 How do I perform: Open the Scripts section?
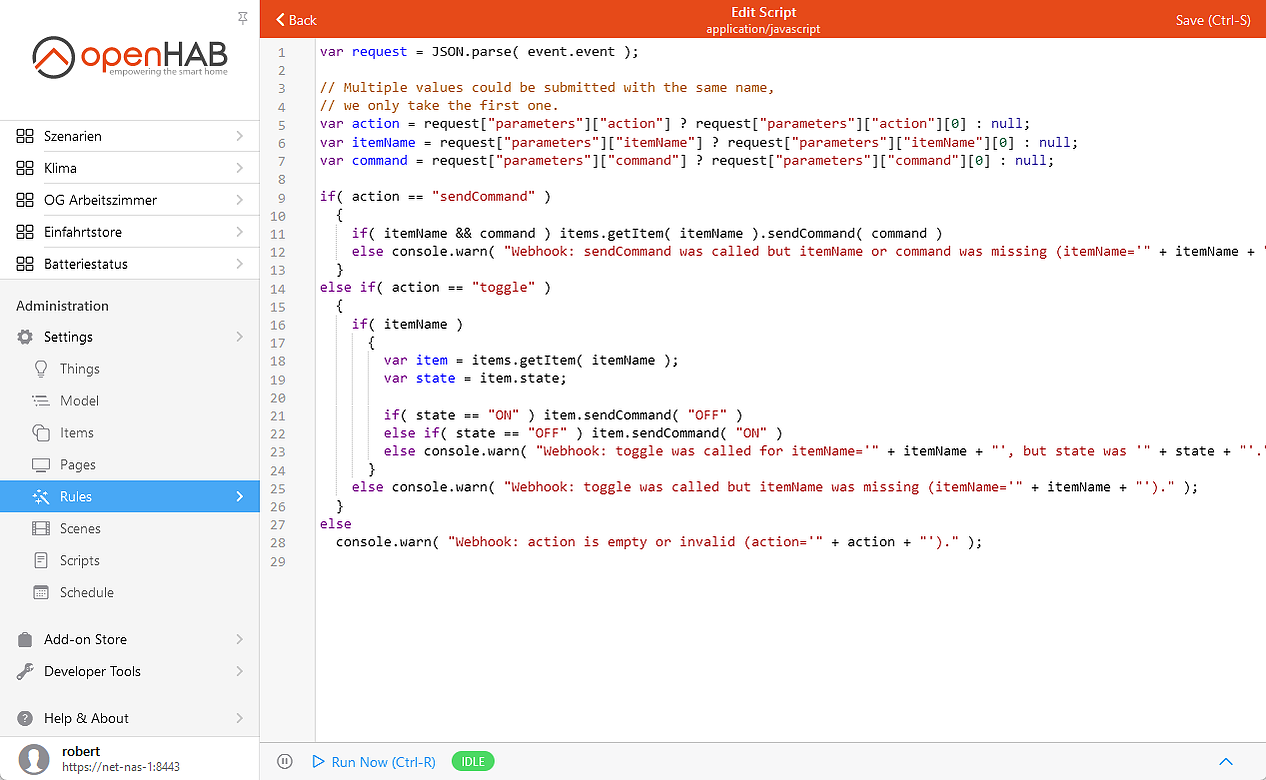pos(130,561)
